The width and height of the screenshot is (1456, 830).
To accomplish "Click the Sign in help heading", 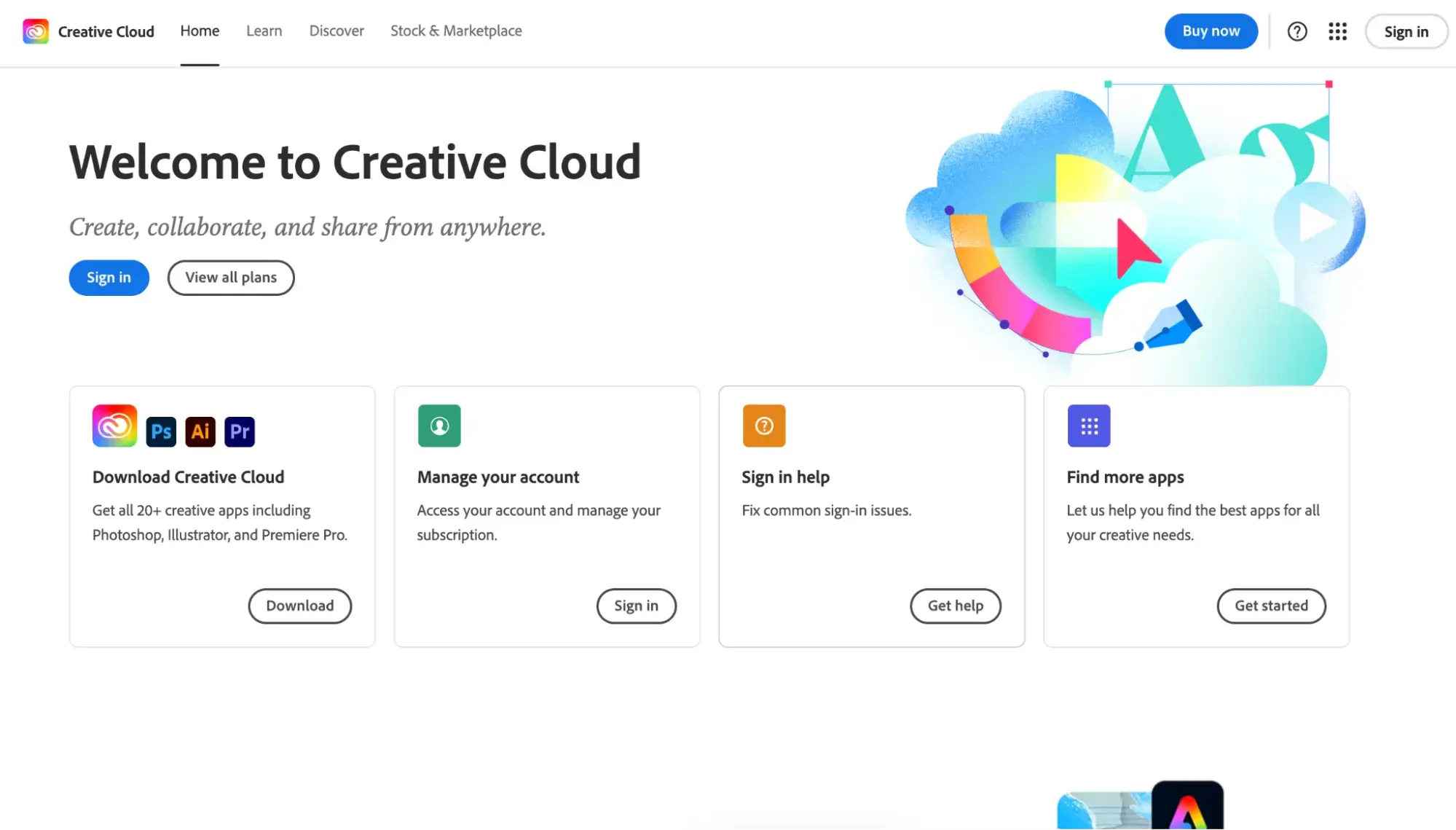I will pyautogui.click(x=785, y=477).
